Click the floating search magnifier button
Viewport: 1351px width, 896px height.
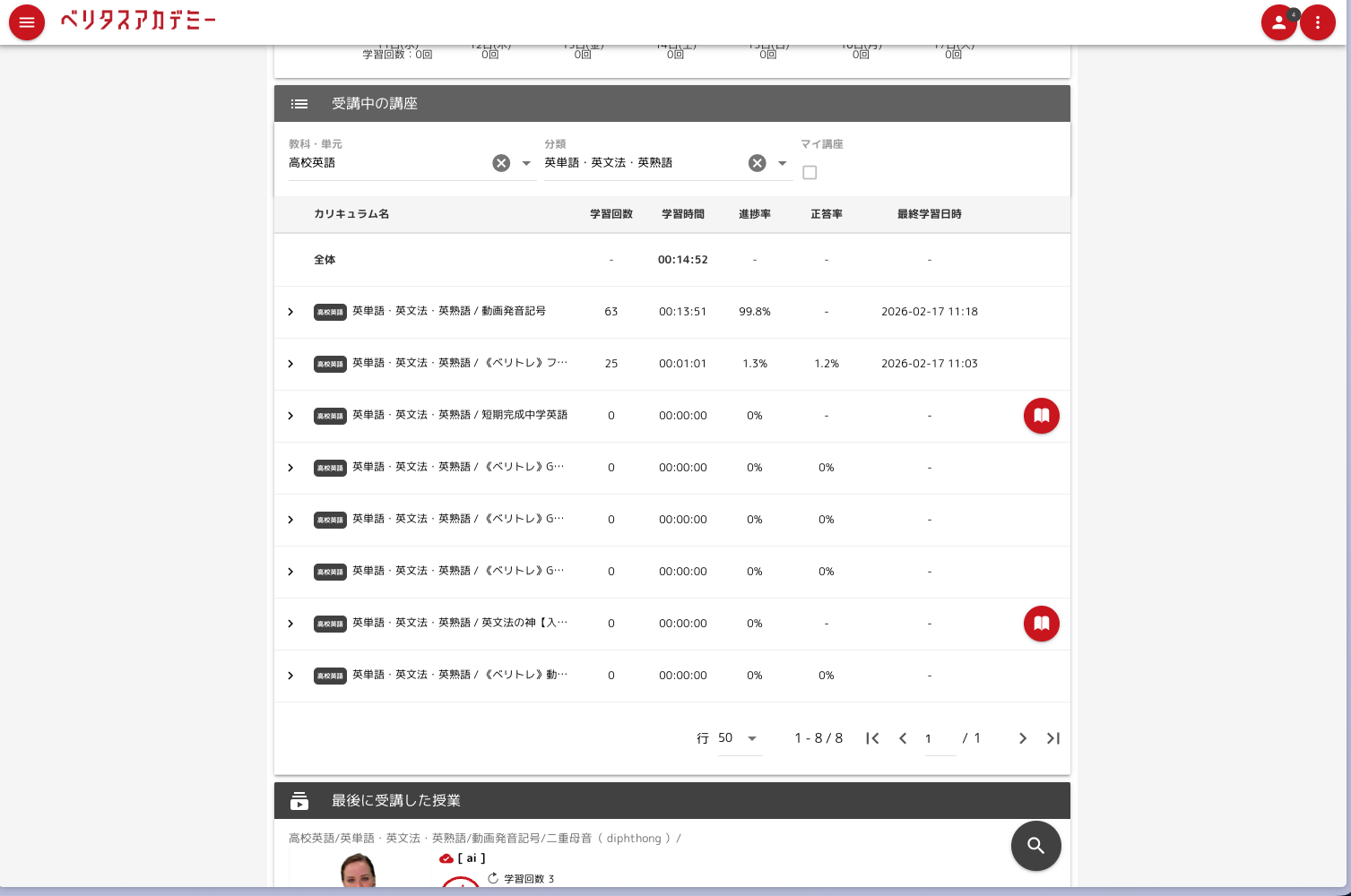tap(1035, 846)
